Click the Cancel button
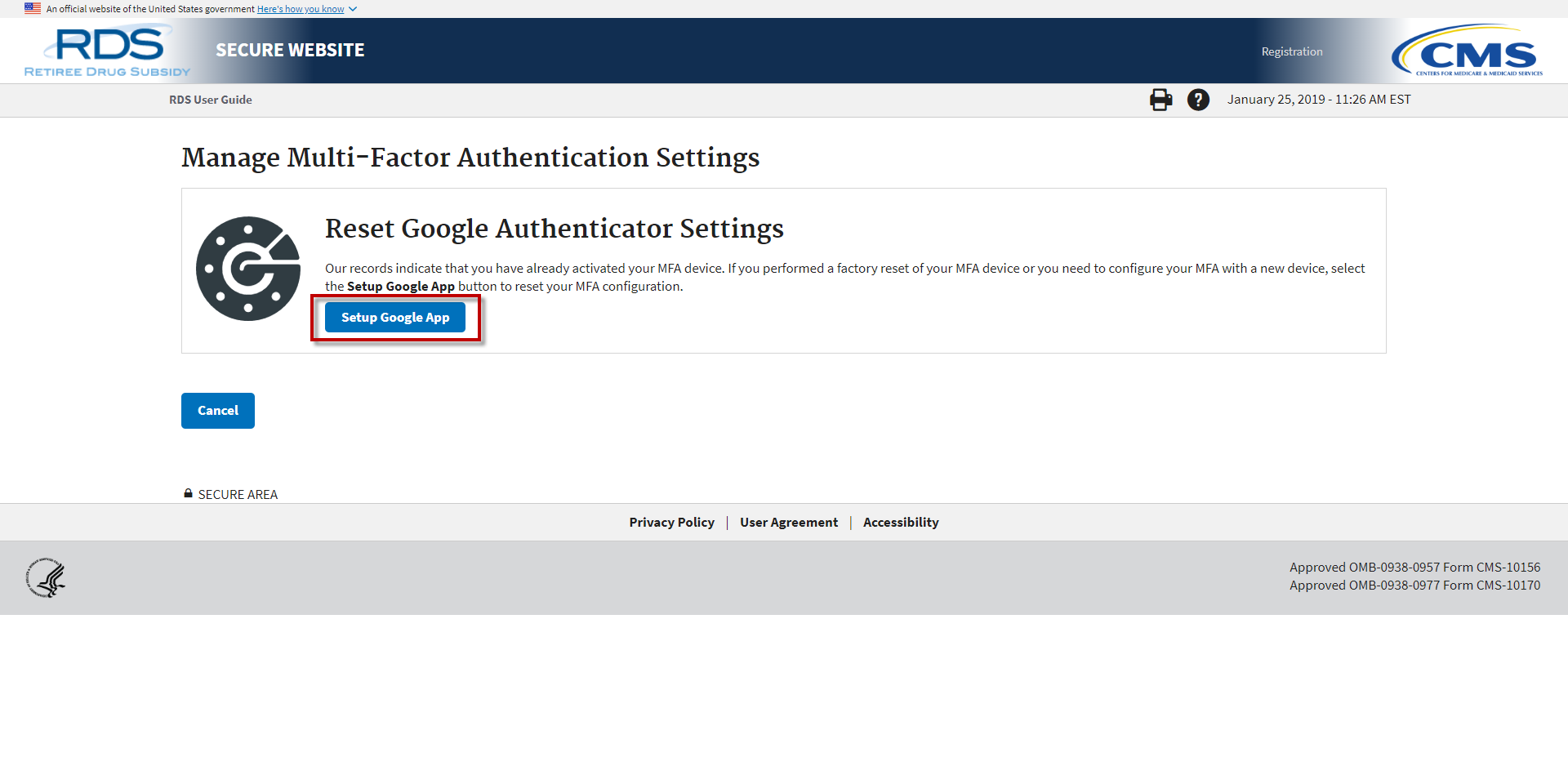Viewport: 1568px width, 766px height. (217, 411)
